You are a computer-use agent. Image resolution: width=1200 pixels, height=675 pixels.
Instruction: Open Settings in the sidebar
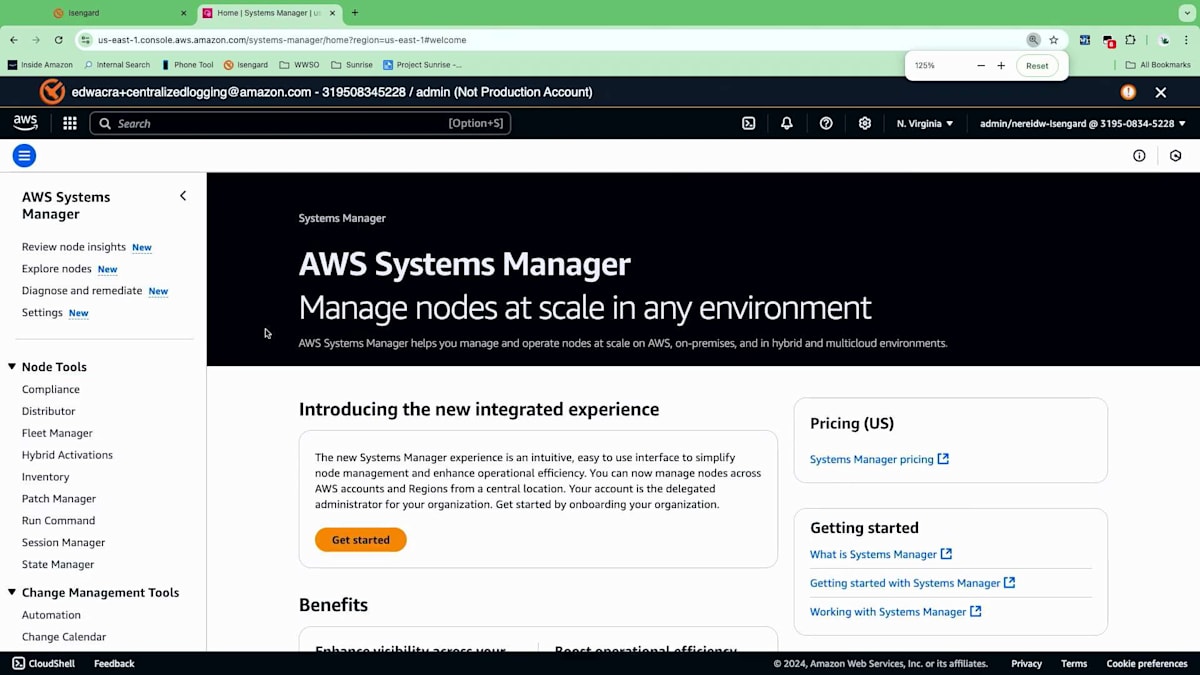[42, 313]
